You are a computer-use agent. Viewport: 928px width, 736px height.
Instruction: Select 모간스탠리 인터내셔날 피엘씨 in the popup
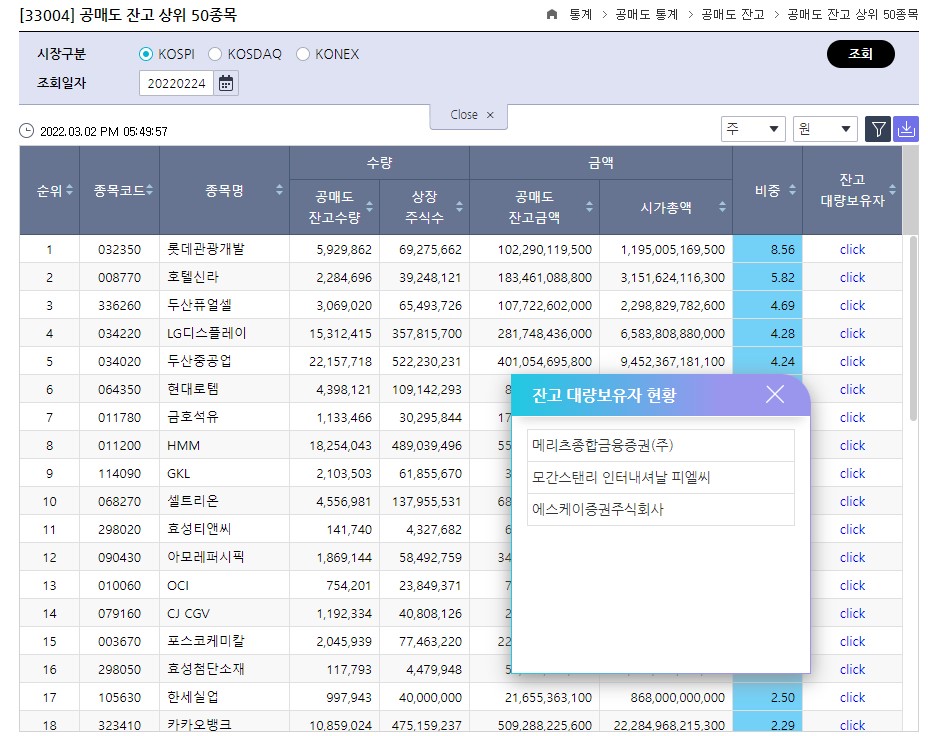660,477
